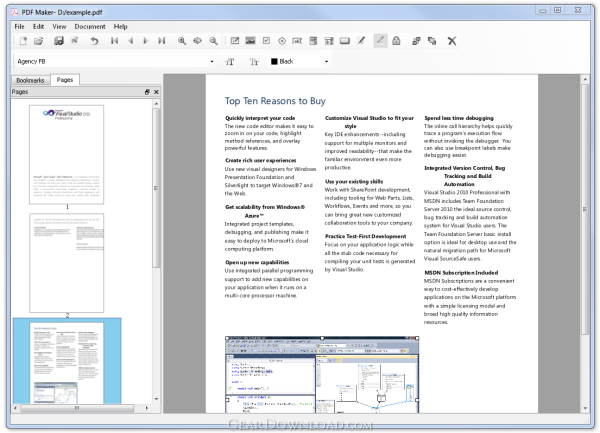This screenshot has width=600, height=433.
Task: Click the New document icon
Action: click(x=21, y=41)
